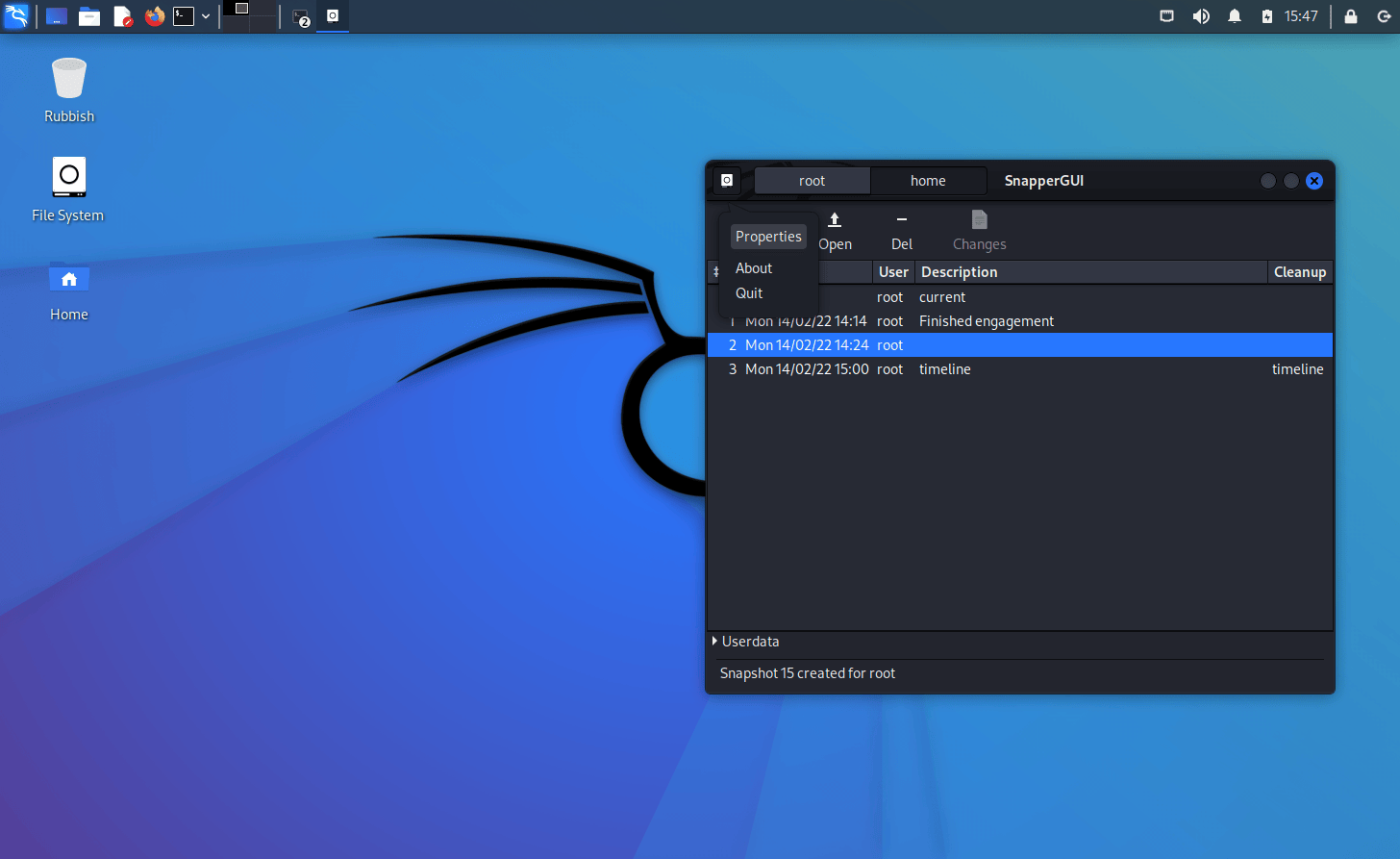
Task: Open Firefox from the top panel
Action: pyautogui.click(x=154, y=16)
